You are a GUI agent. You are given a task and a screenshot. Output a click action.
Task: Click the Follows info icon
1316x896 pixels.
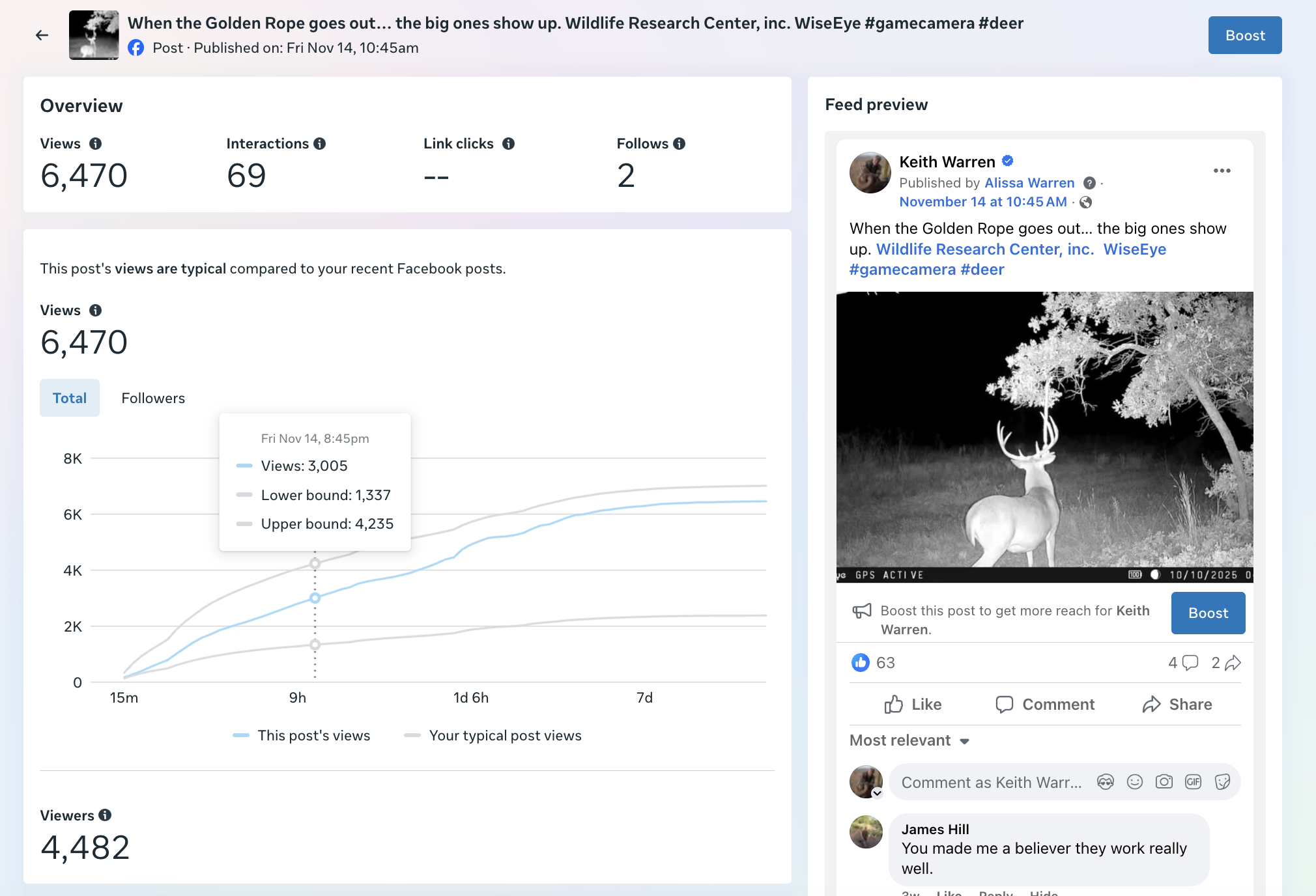pyautogui.click(x=679, y=144)
